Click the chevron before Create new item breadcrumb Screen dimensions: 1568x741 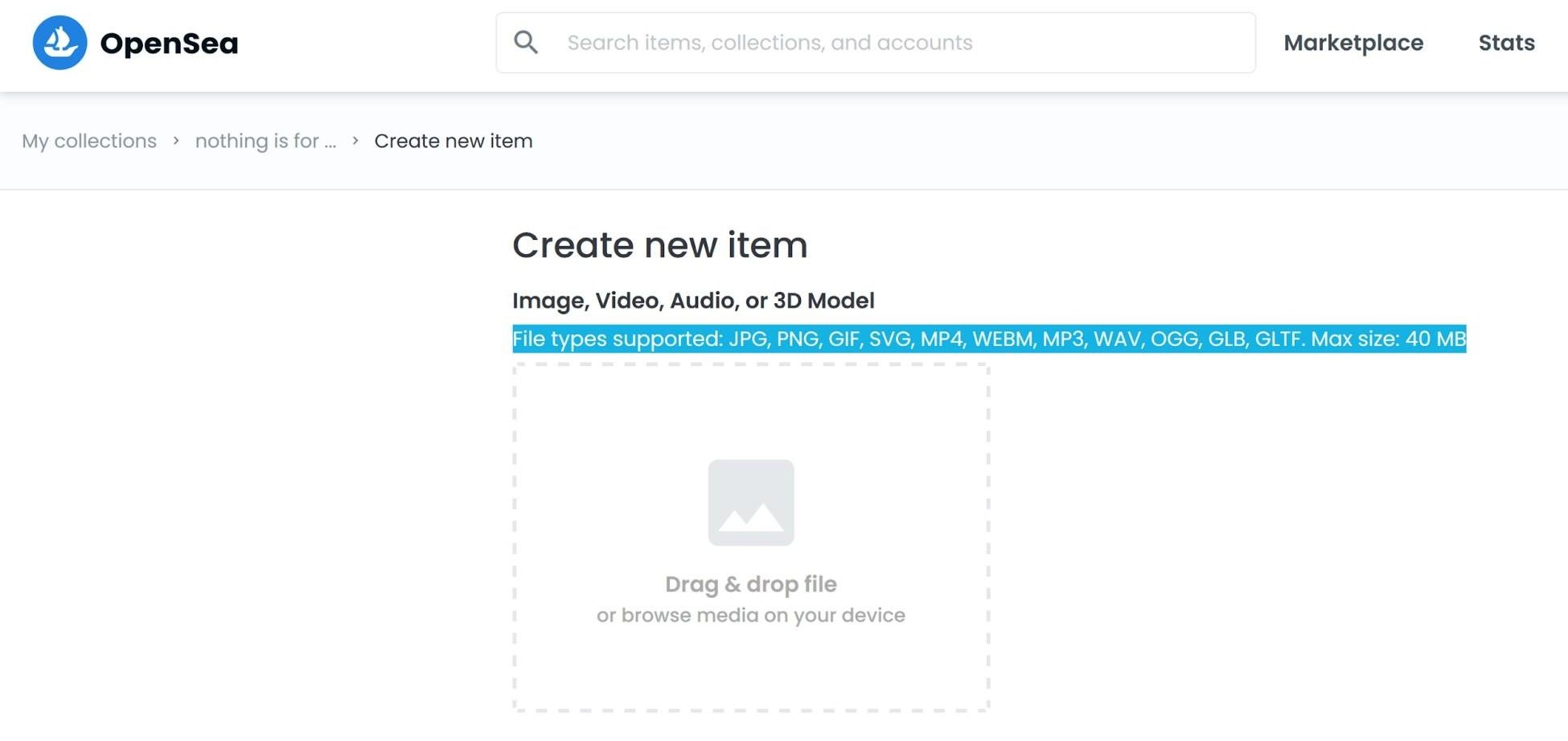click(355, 141)
